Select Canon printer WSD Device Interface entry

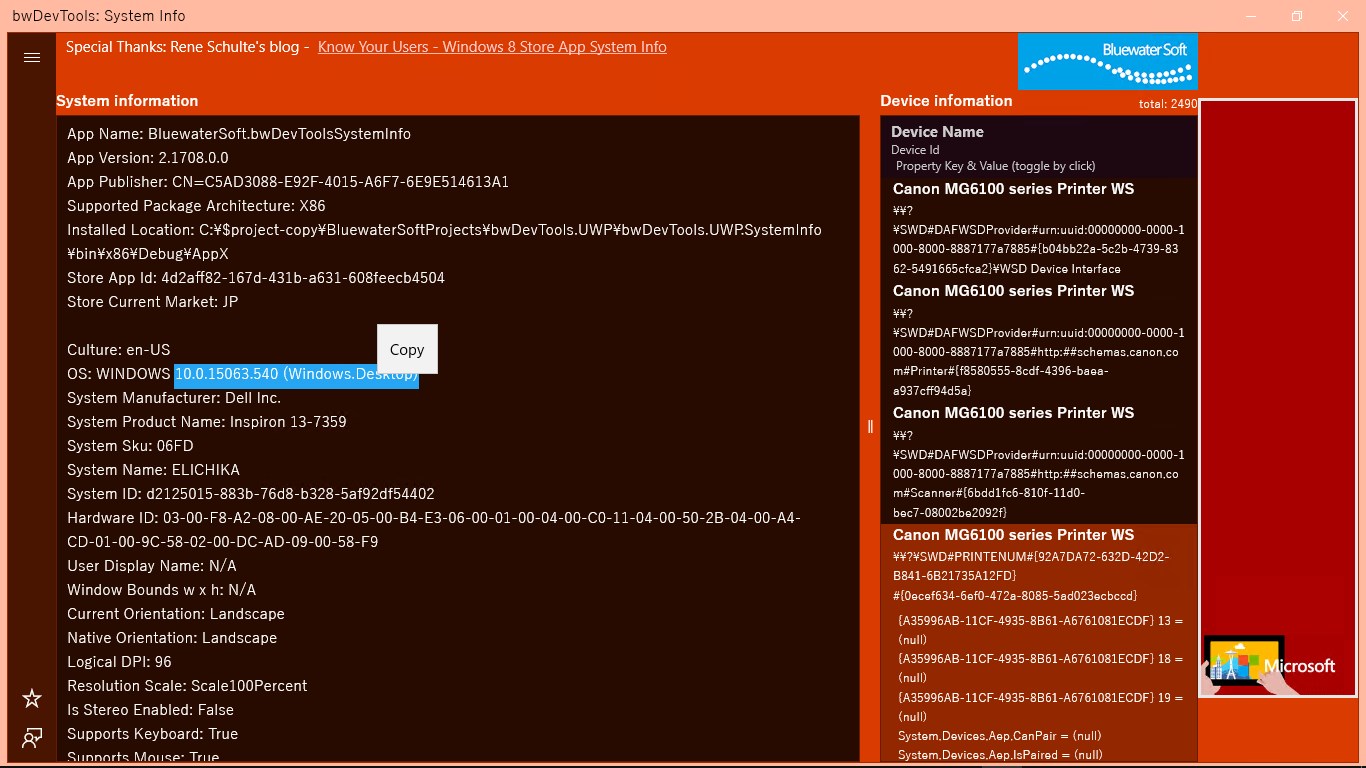coord(1039,229)
